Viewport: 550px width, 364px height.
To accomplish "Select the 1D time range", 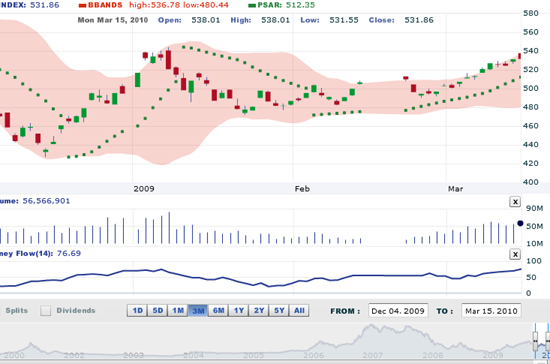I will click(x=138, y=311).
